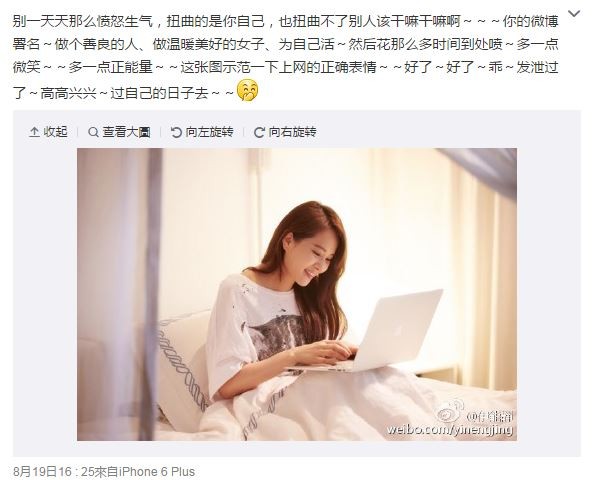The width and height of the screenshot is (593, 480).
Task: Choose 向左旋转 to rotate left
Action: tap(209, 132)
